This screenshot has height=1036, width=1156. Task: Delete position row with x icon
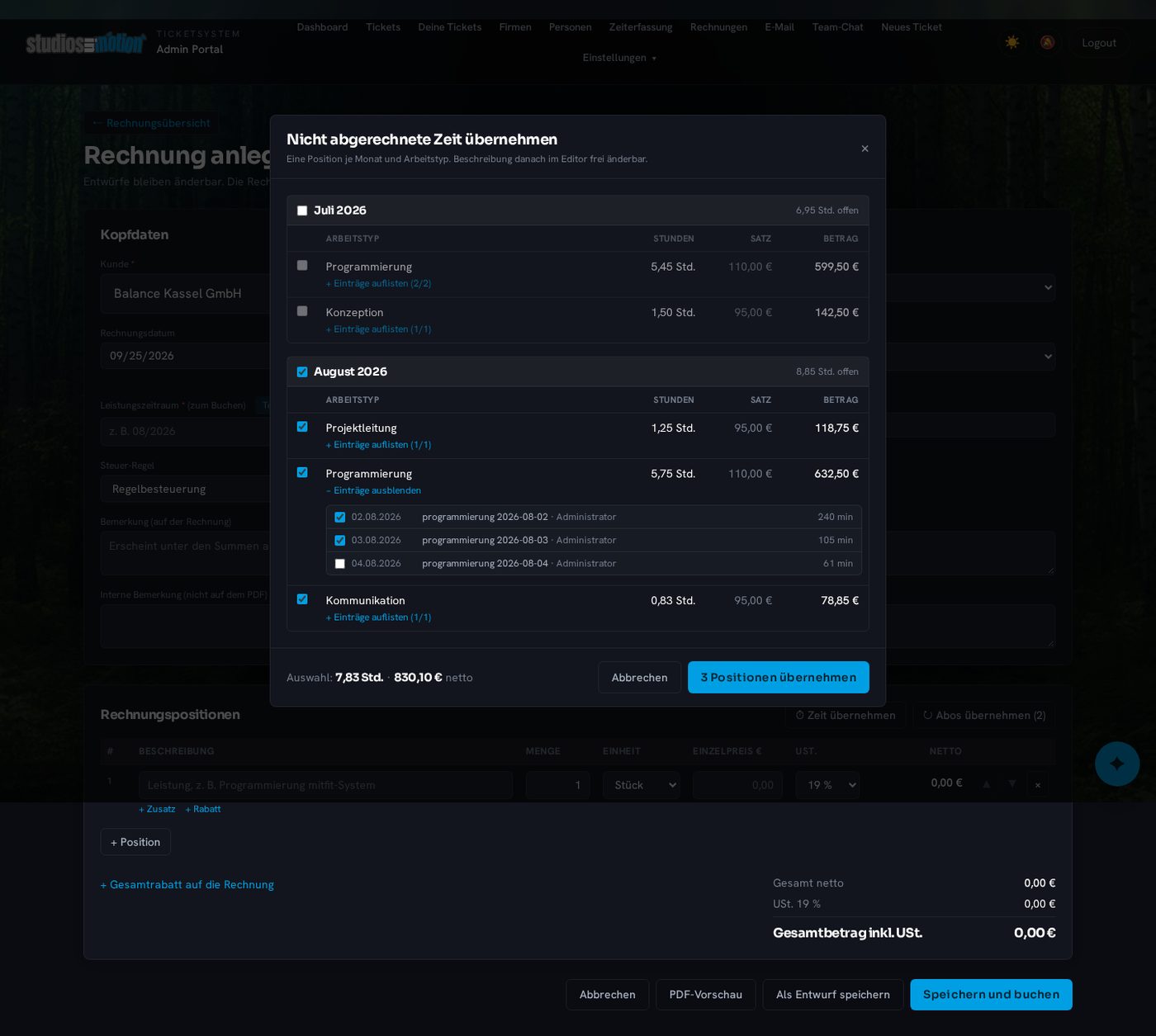click(x=1038, y=784)
